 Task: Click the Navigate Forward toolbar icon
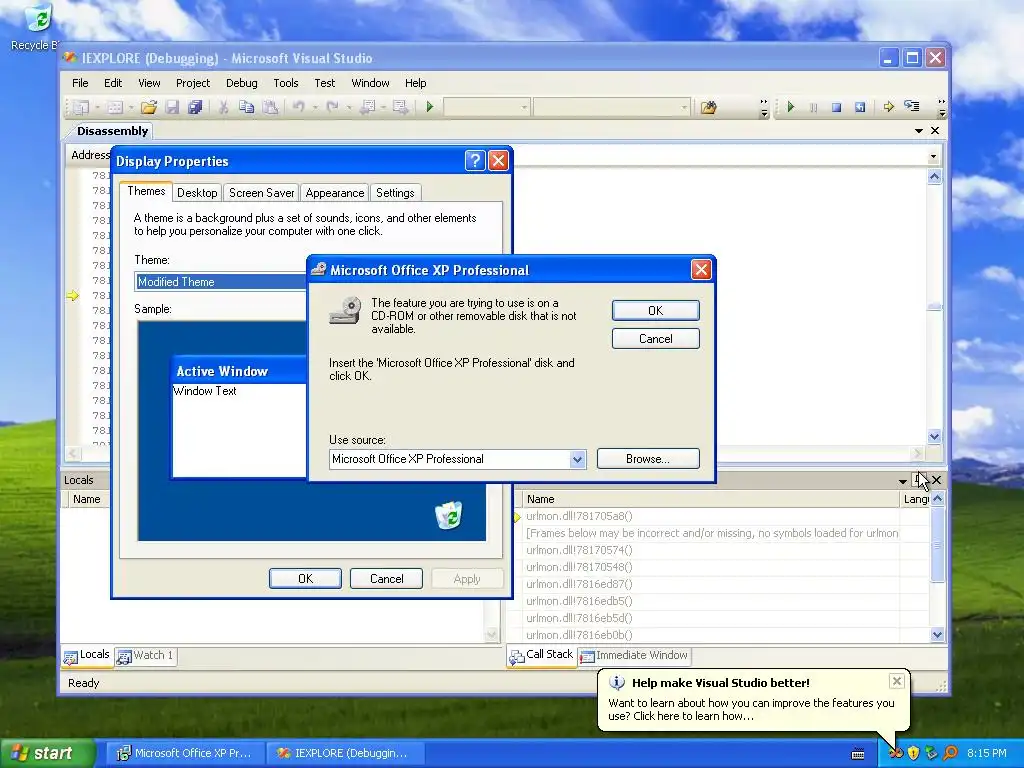pos(400,107)
